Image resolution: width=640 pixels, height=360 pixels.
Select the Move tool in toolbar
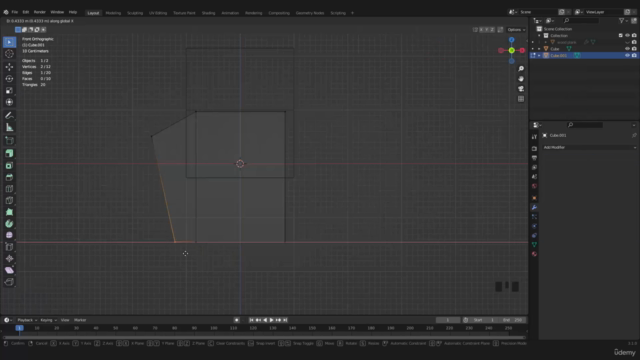click(x=9, y=67)
